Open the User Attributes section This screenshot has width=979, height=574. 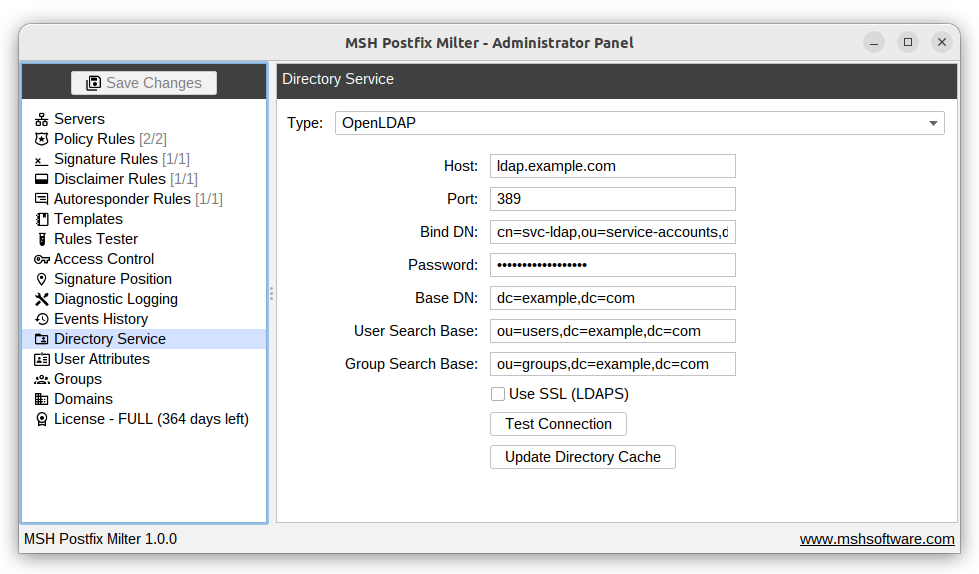144,359
